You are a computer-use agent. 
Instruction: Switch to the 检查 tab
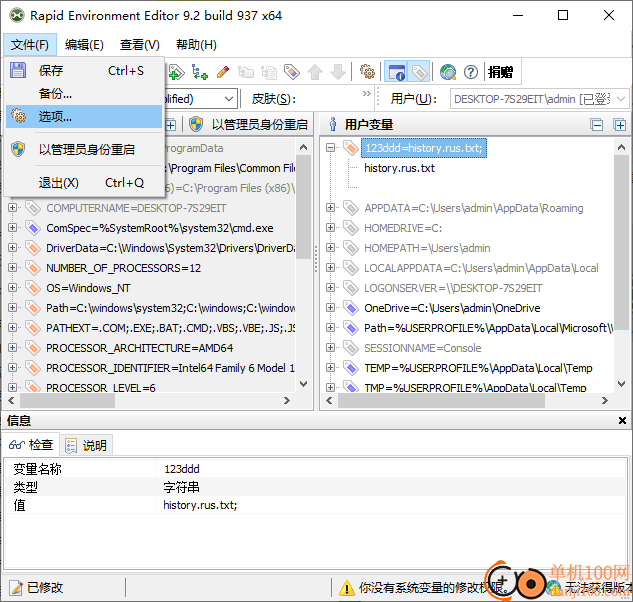[31, 445]
